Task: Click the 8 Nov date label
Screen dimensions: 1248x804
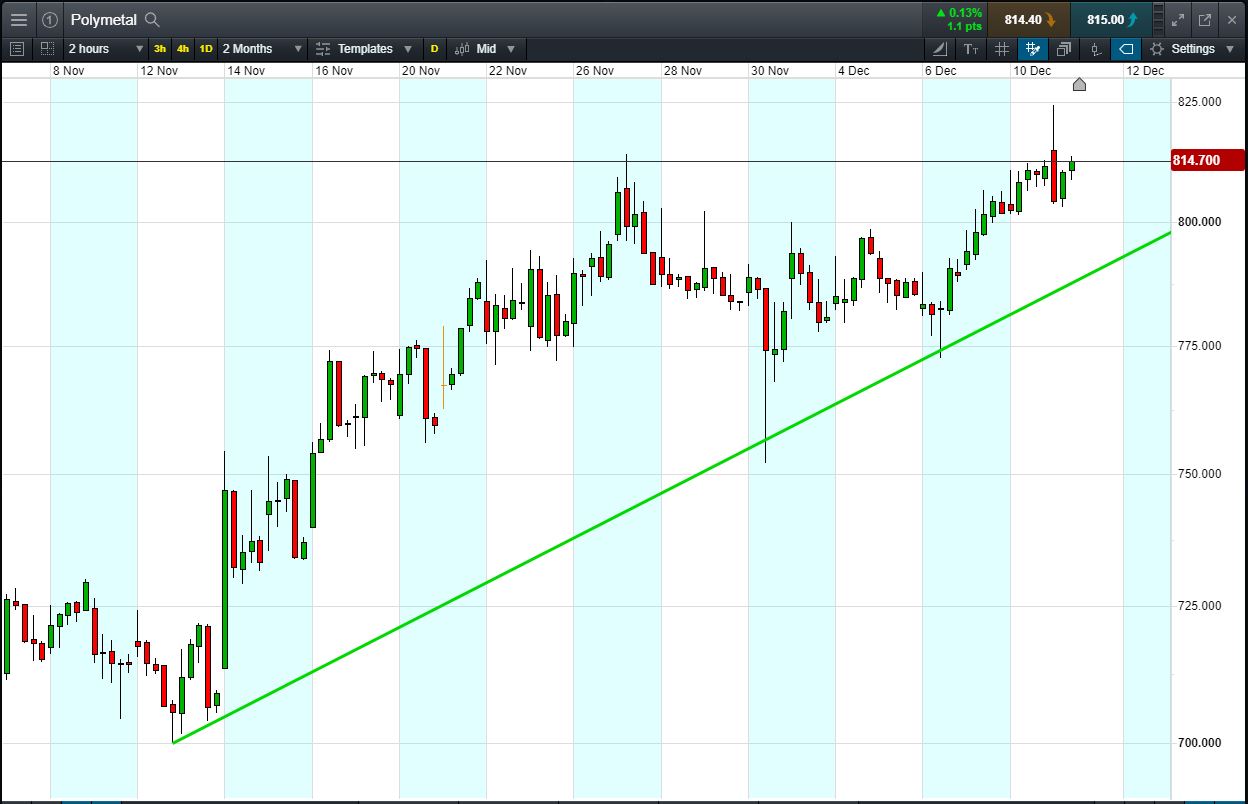Action: coord(71,71)
